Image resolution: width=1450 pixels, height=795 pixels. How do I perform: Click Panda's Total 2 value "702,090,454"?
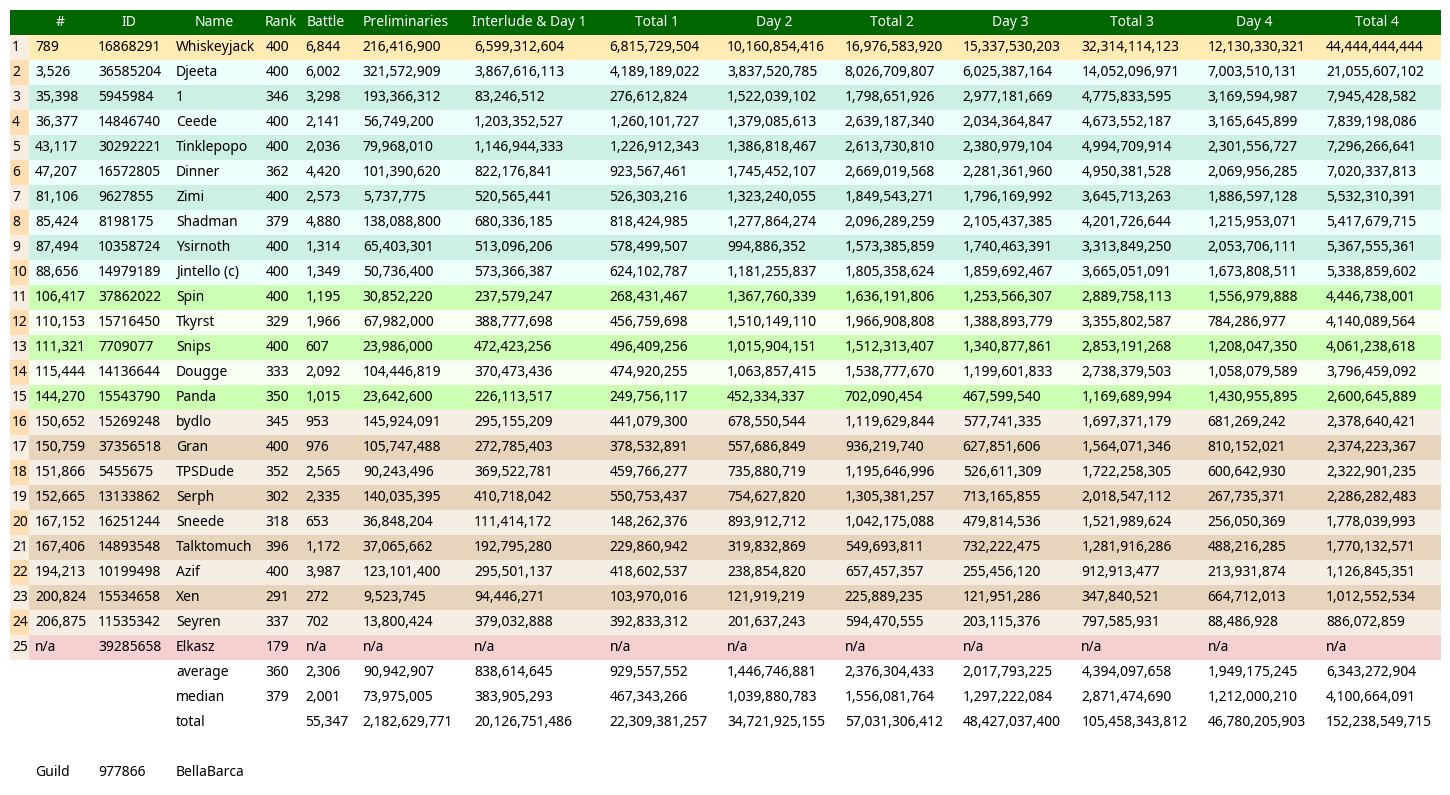(884, 396)
